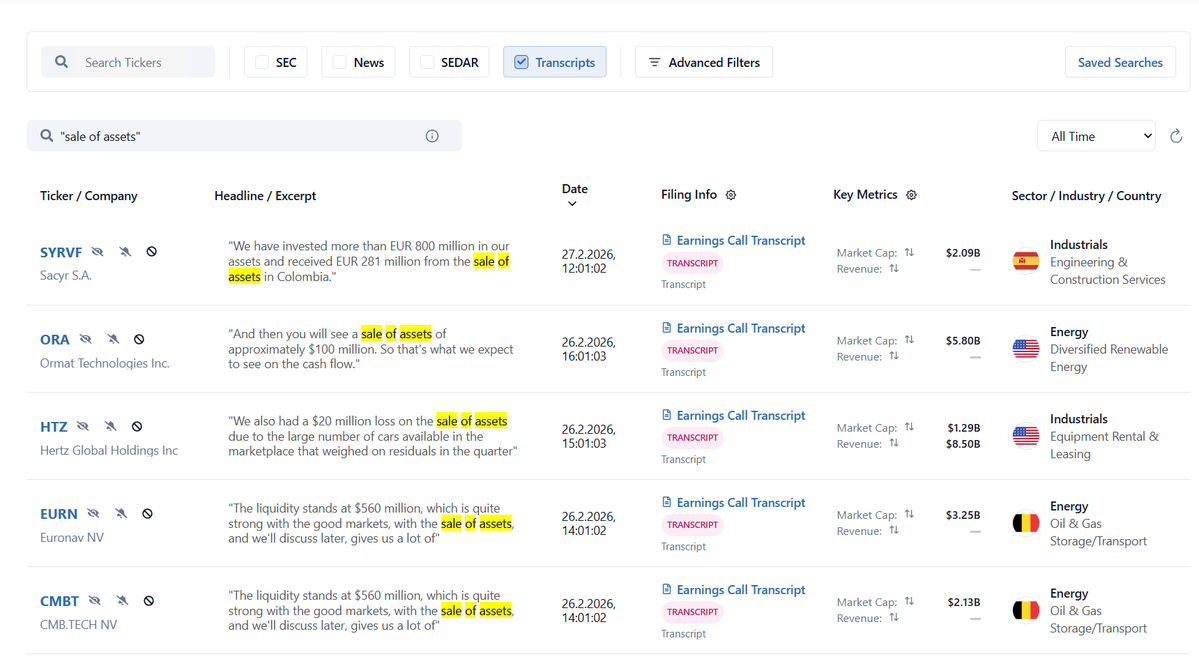Click the Headline / Excerpt column header

click(265, 196)
